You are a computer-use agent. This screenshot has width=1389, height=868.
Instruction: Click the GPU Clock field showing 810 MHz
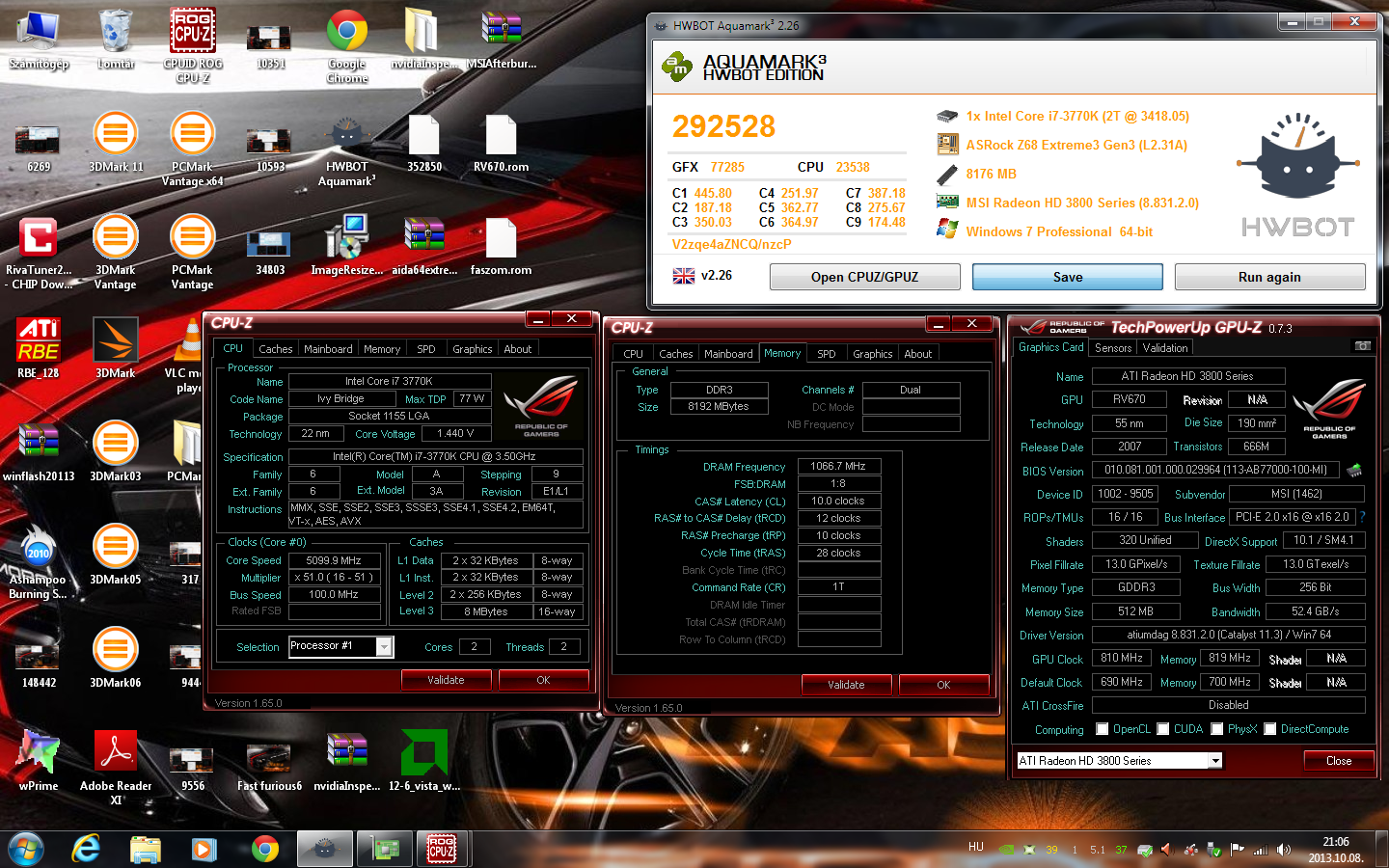coord(1122,658)
